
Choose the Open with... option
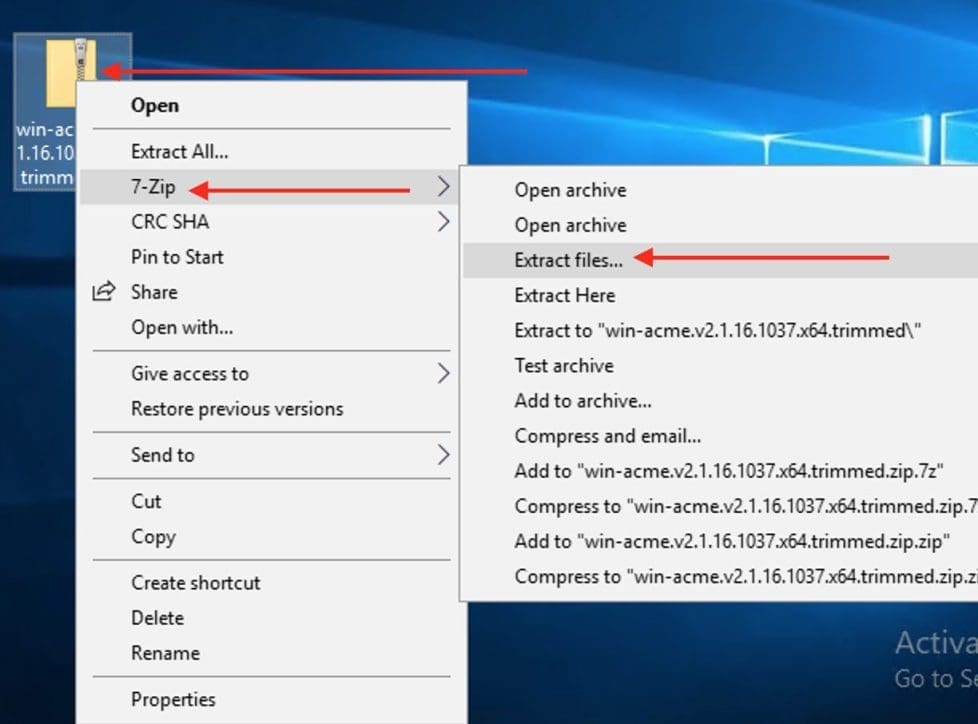182,327
